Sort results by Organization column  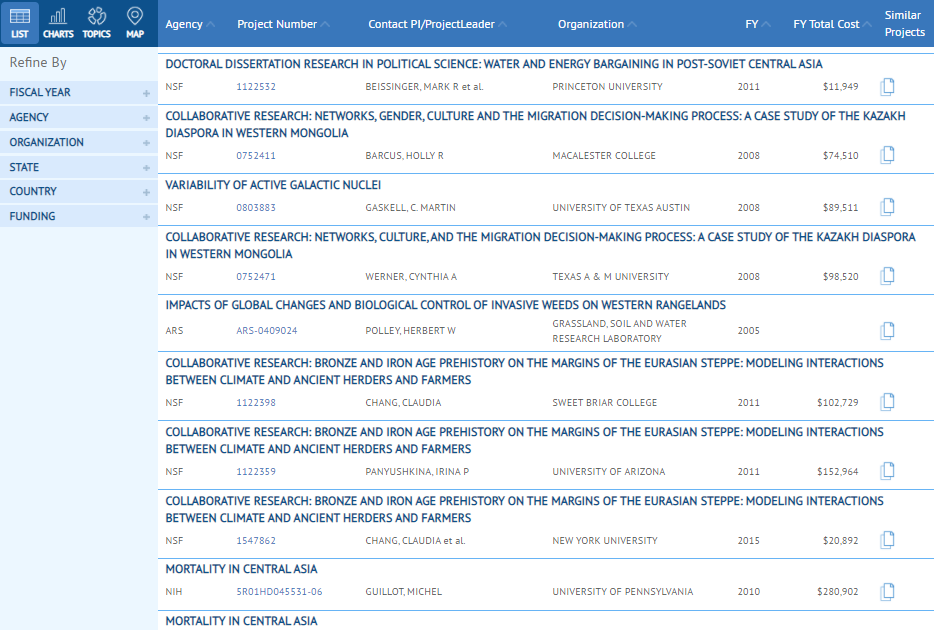point(597,24)
